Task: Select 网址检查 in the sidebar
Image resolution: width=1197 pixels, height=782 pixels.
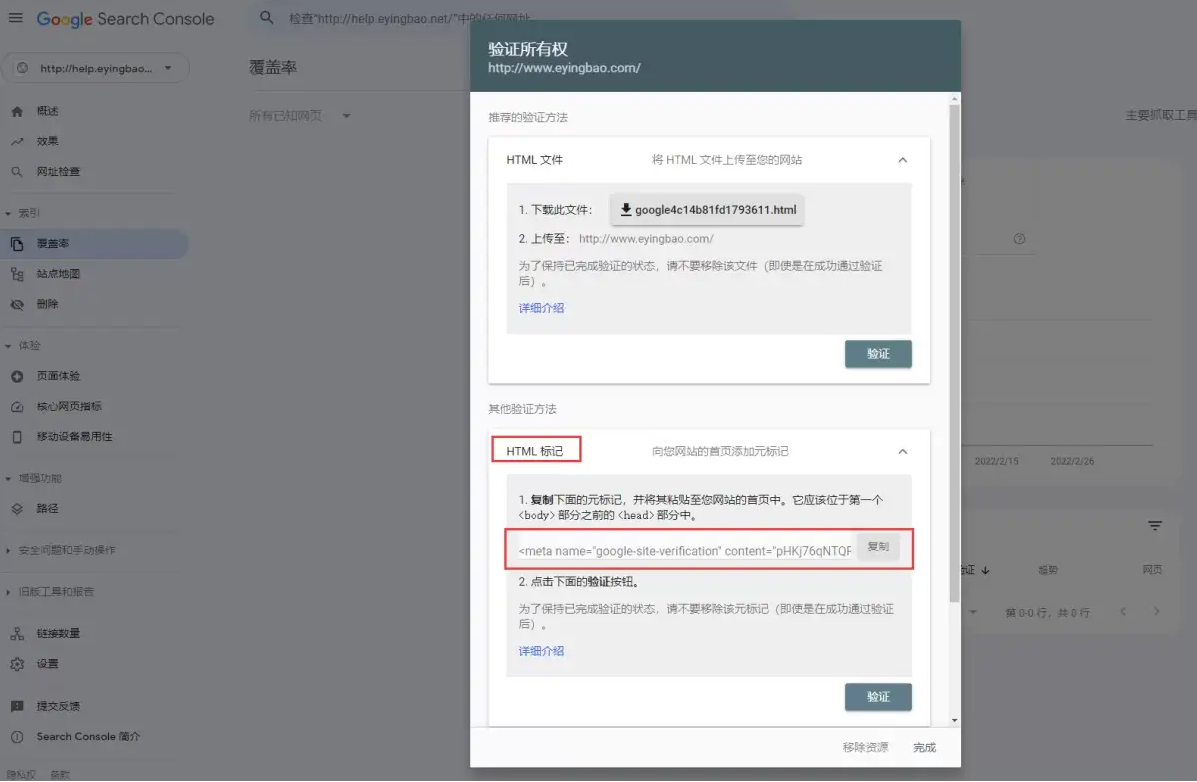Action: click(58, 172)
